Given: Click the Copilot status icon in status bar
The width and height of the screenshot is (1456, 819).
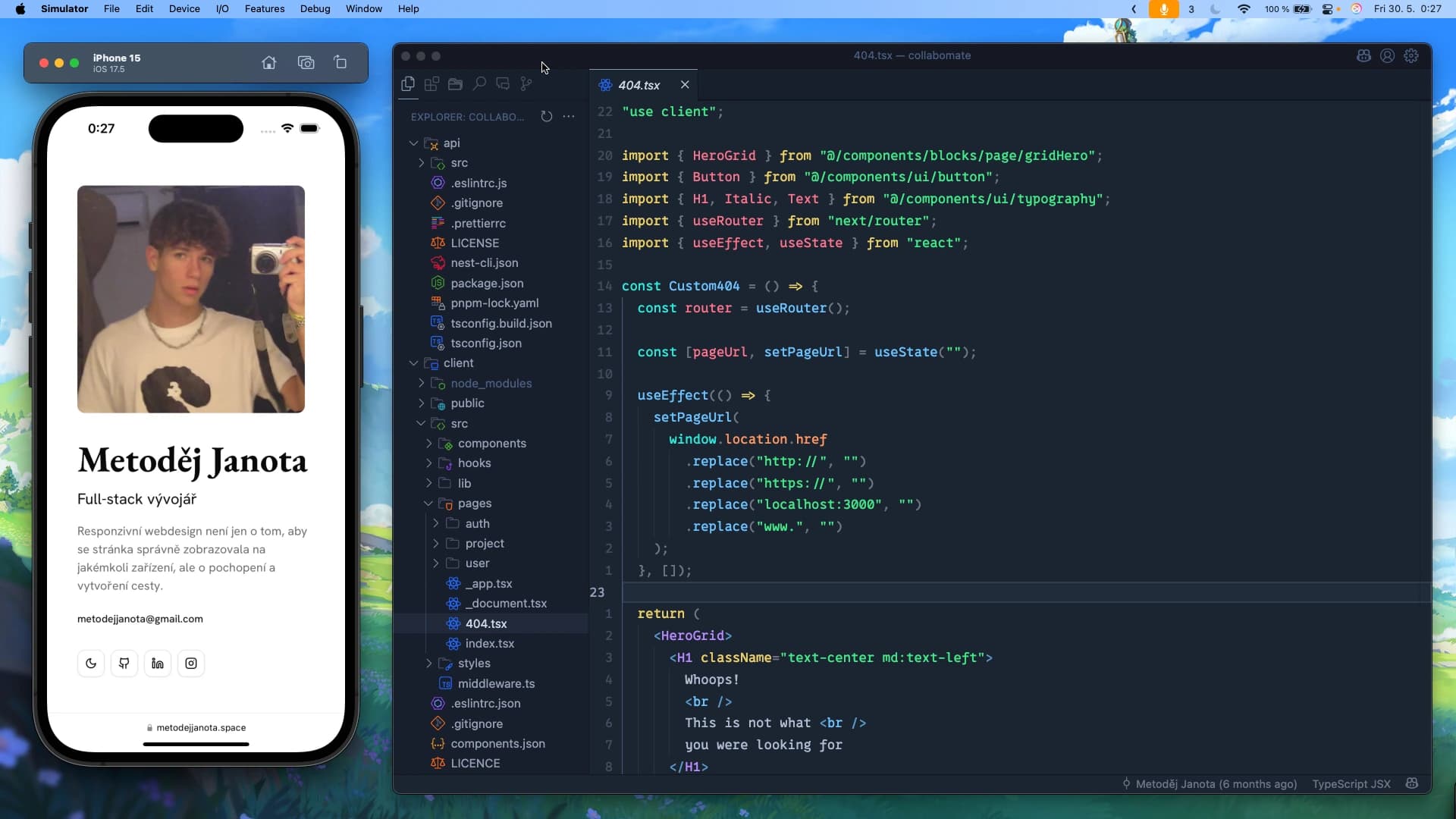Looking at the screenshot, I should tap(1412, 783).
